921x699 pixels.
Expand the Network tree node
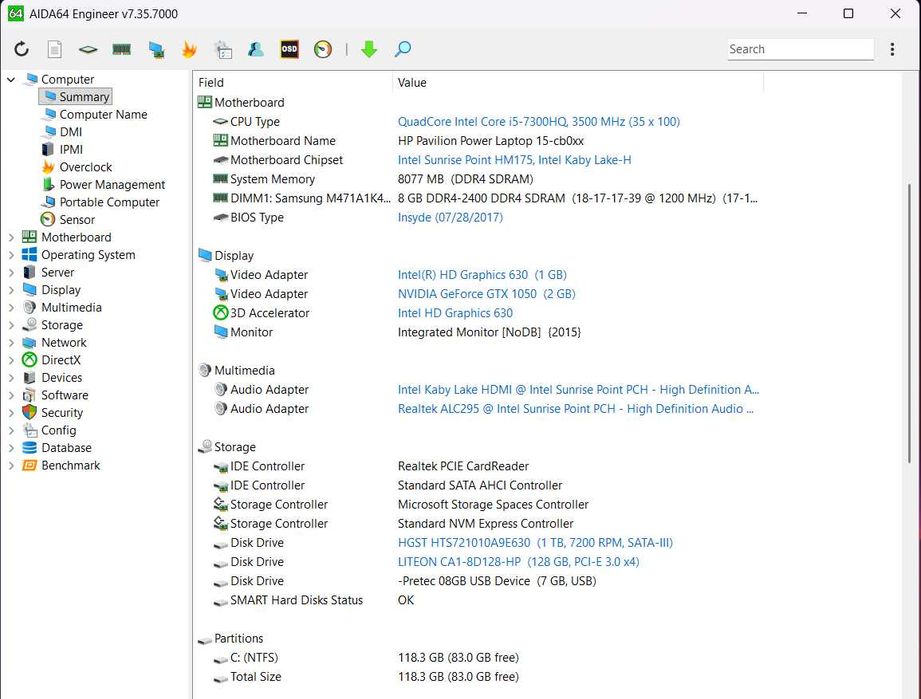click(11, 342)
